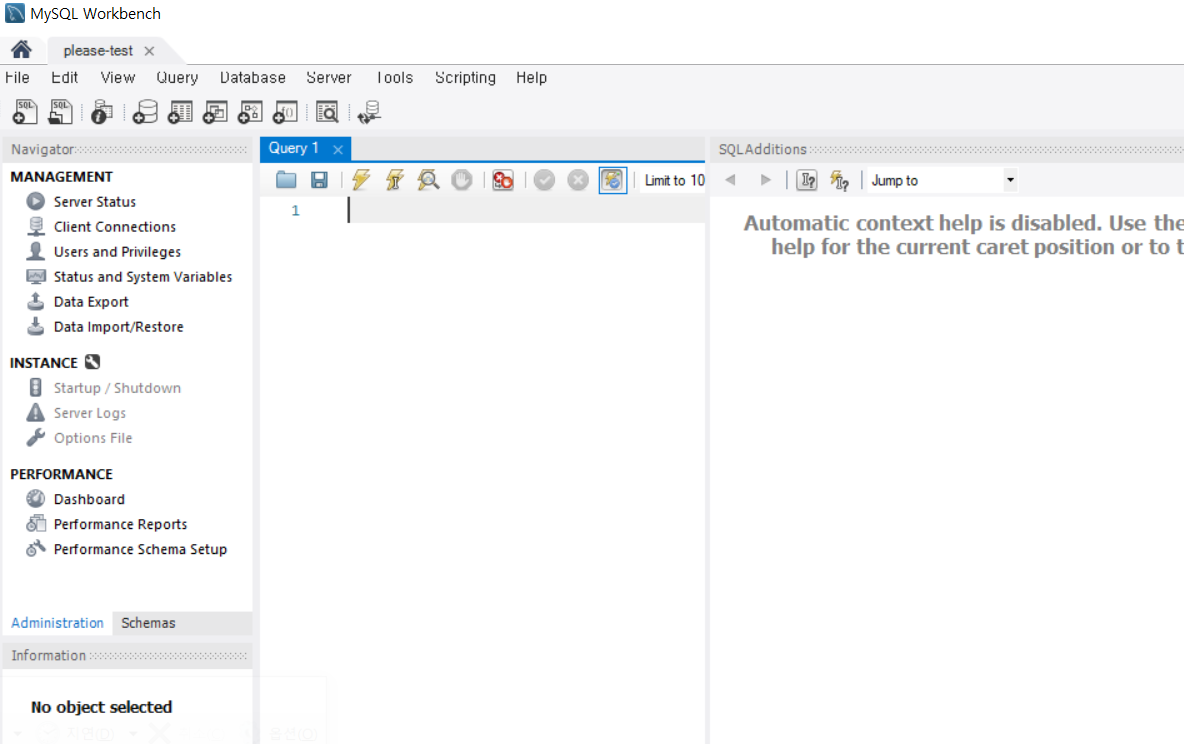This screenshot has height=744, width=1184.
Task: Create a new SQL tab for queries
Action: click(24, 112)
